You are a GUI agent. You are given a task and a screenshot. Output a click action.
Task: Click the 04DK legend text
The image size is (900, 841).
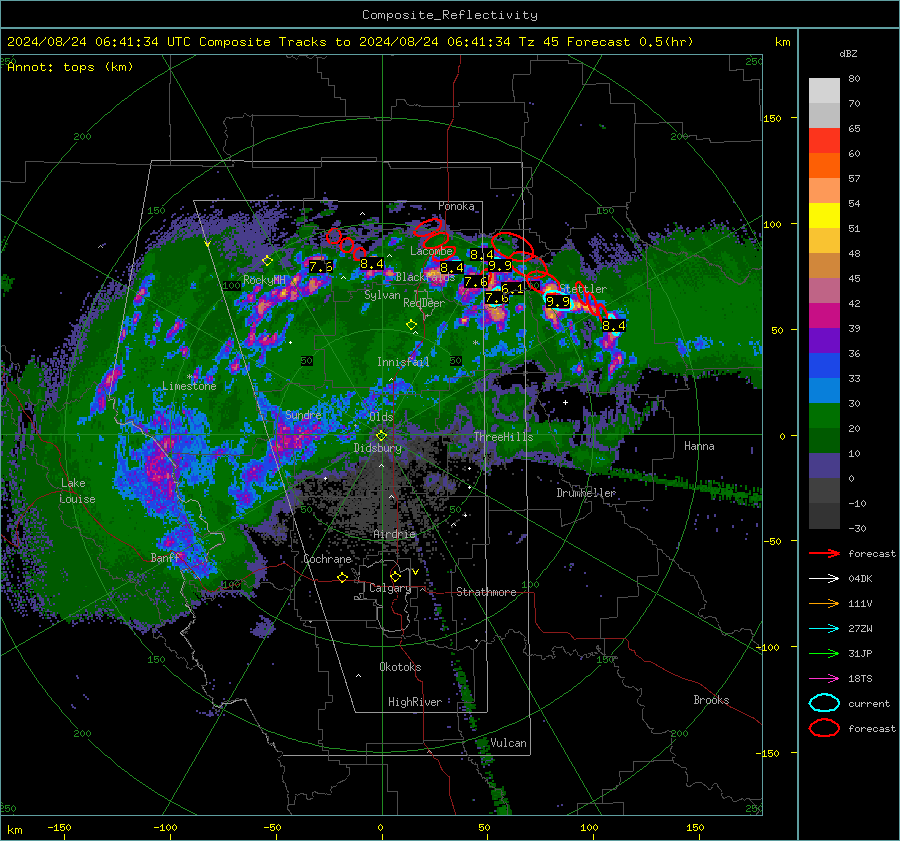(x=860, y=579)
